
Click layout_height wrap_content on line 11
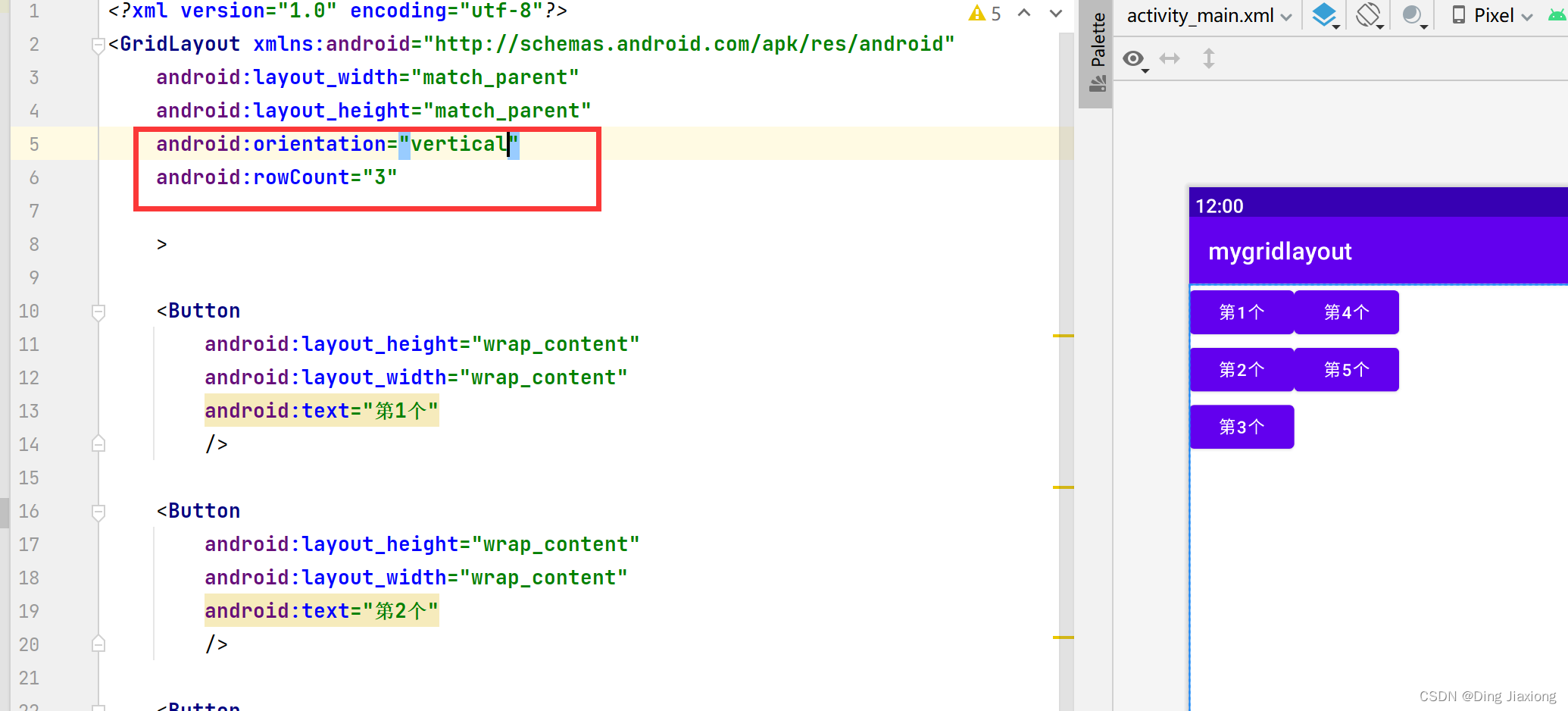tap(422, 344)
